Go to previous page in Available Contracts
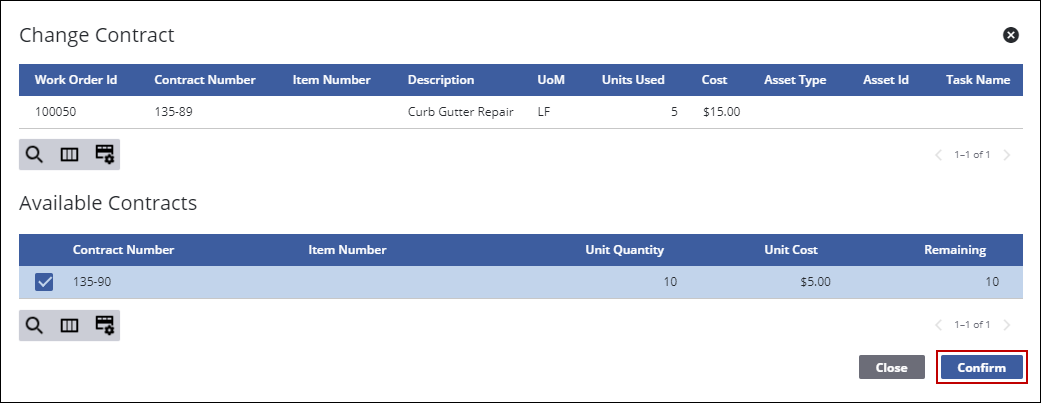 tap(938, 325)
